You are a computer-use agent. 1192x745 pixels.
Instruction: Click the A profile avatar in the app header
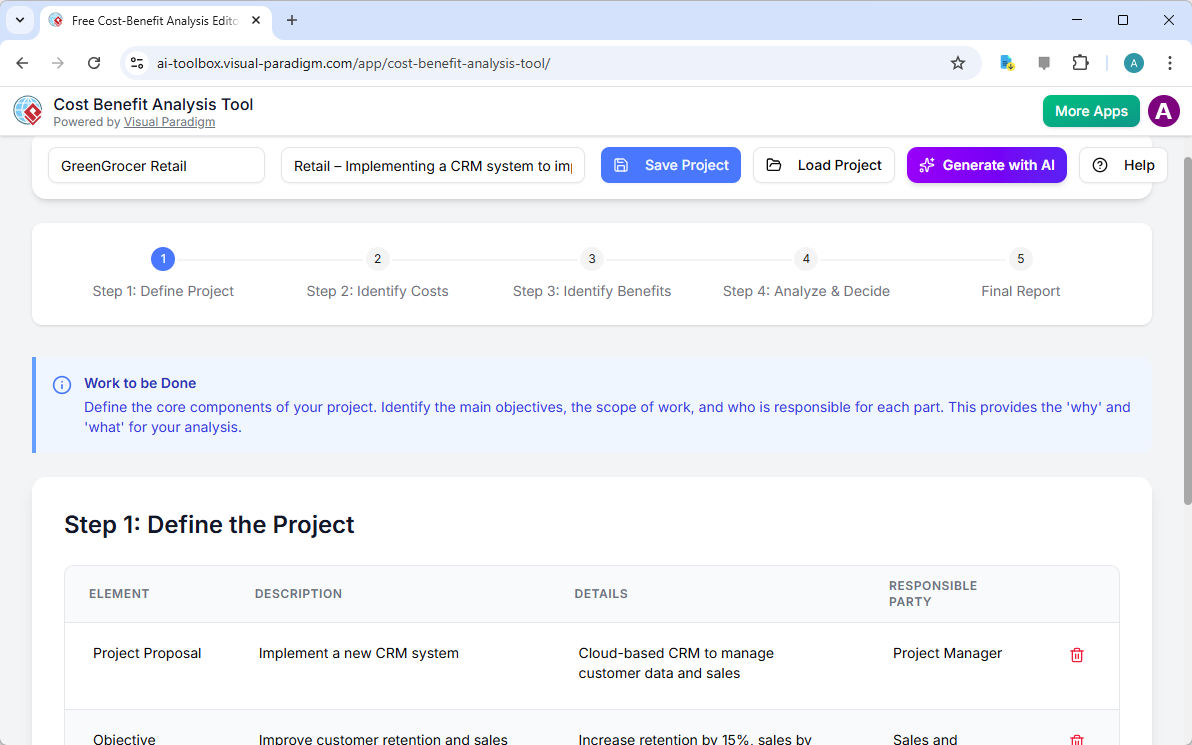click(x=1163, y=111)
